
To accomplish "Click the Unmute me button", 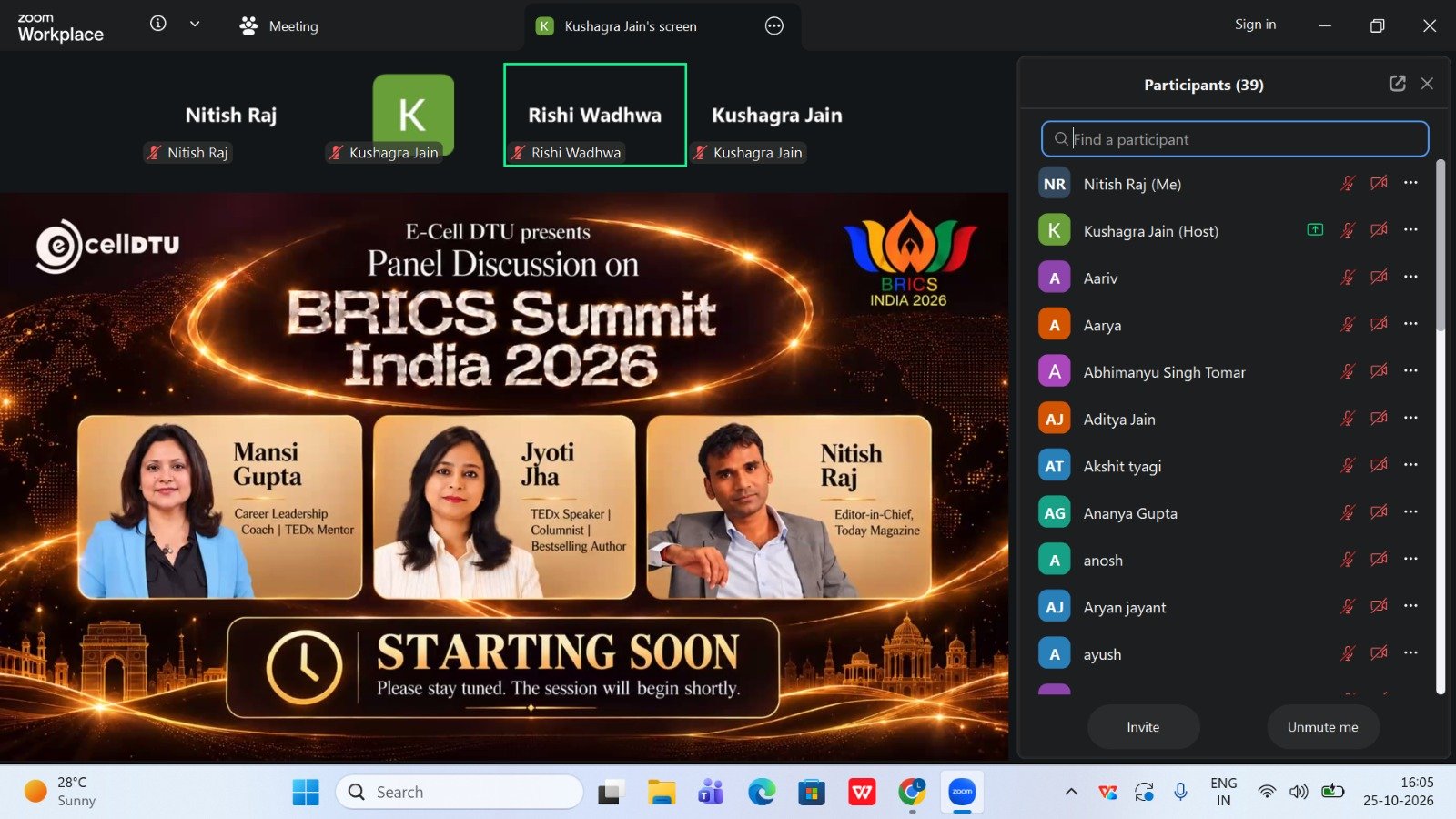I will point(1322,727).
